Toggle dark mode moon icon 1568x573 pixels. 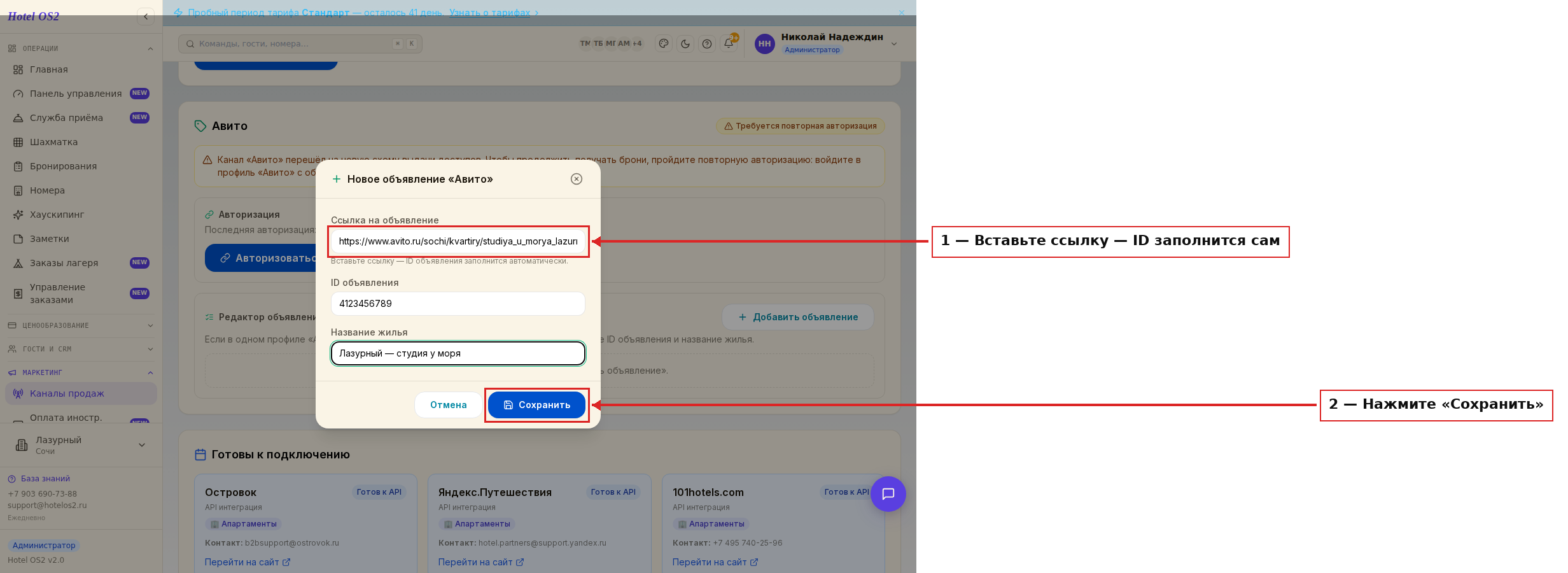tap(685, 43)
